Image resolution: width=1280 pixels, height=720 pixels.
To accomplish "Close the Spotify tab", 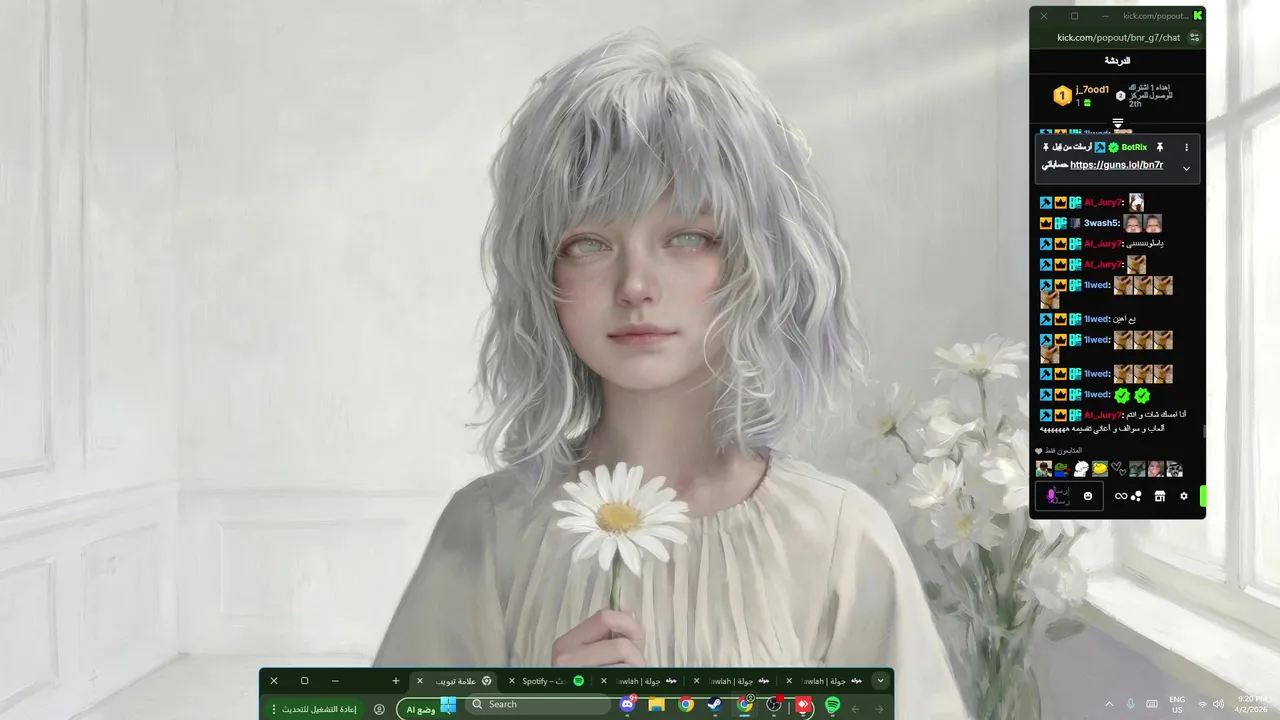I will (x=512, y=681).
